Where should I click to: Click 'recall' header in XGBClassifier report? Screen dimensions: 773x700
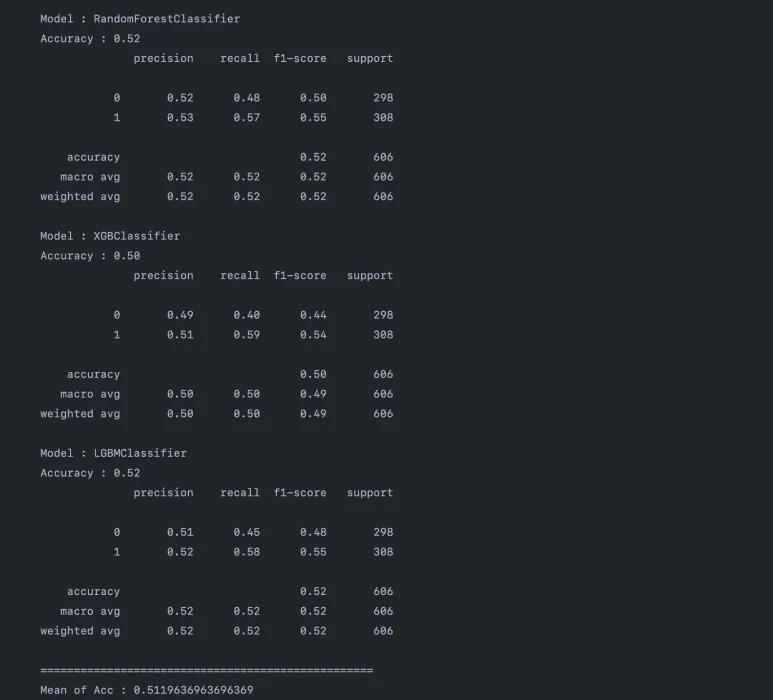point(240,275)
